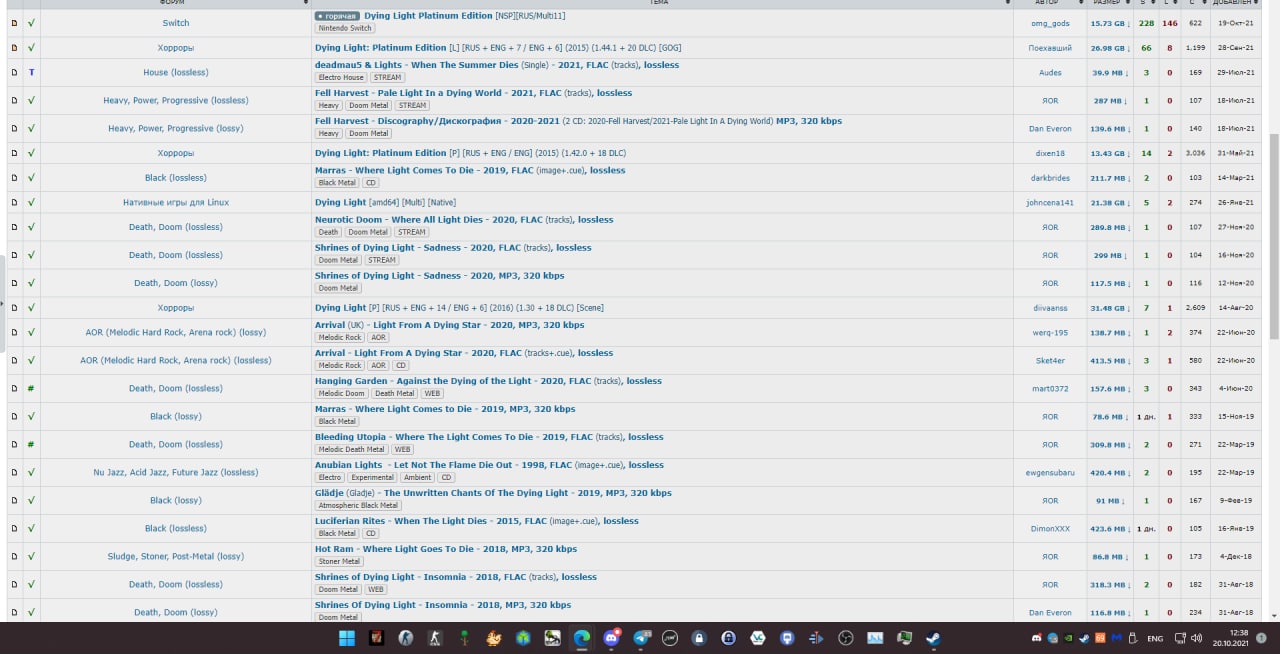1280x654 pixels.
Task: Click the NVIDIA tray icon
Action: pyautogui.click(x=1068, y=638)
